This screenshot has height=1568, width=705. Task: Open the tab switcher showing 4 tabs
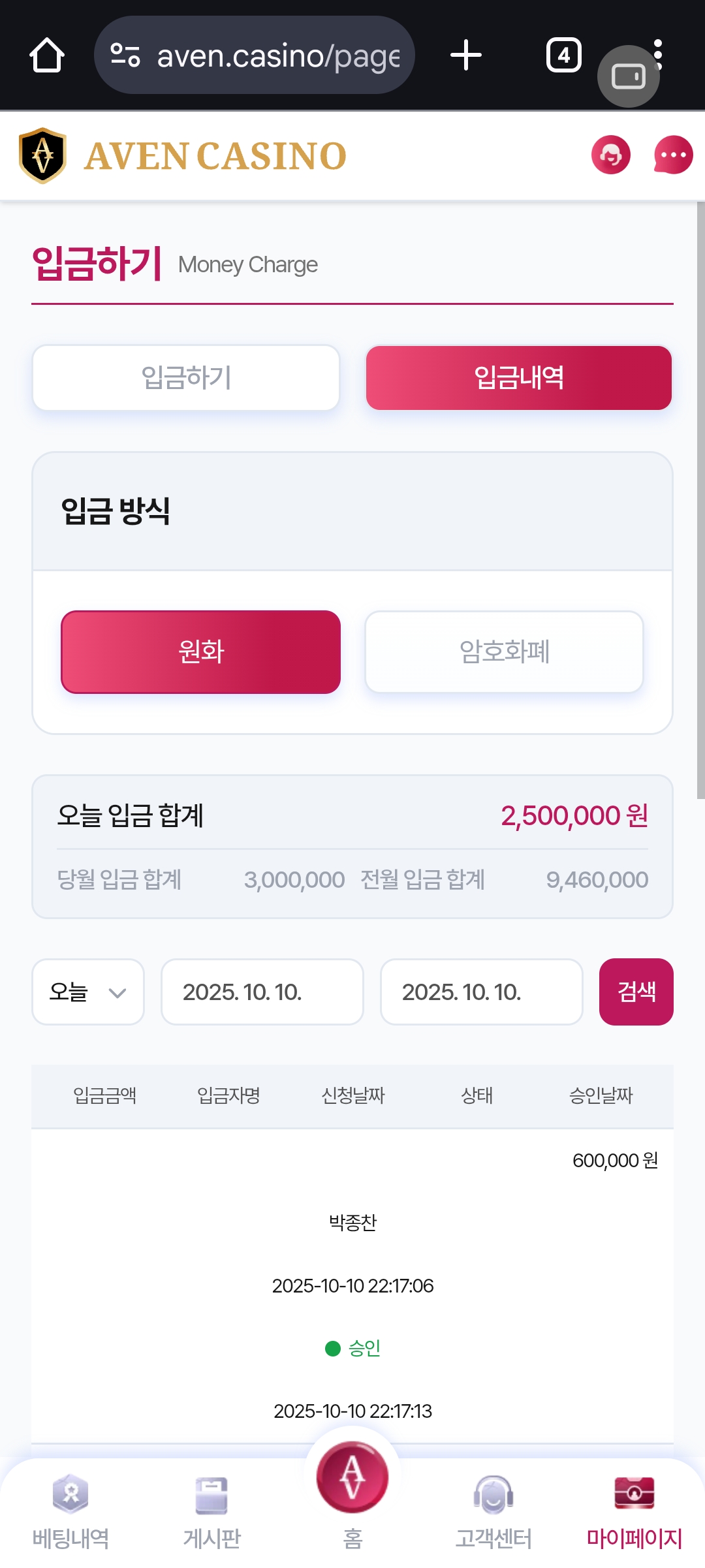563,55
